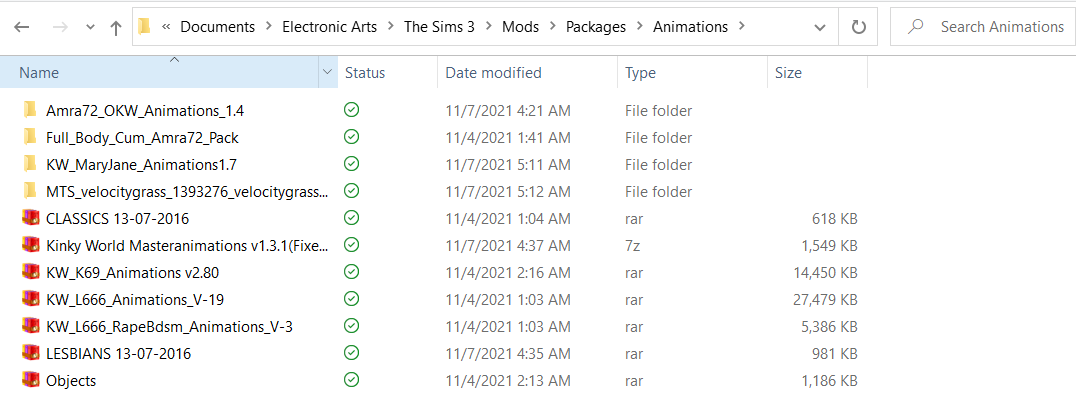
Task: Open the Name column filter dropdown
Action: click(x=328, y=73)
